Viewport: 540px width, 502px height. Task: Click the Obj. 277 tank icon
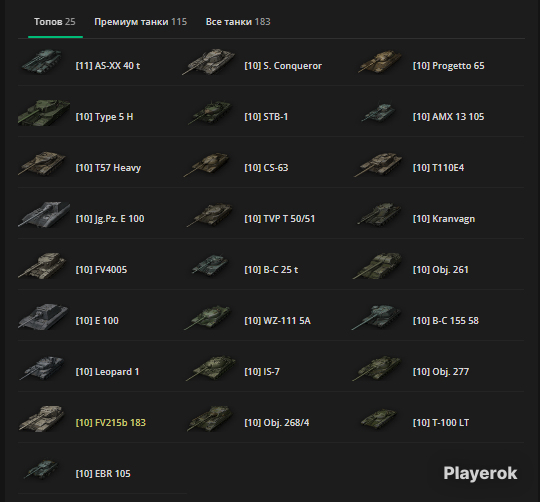[x=377, y=368]
